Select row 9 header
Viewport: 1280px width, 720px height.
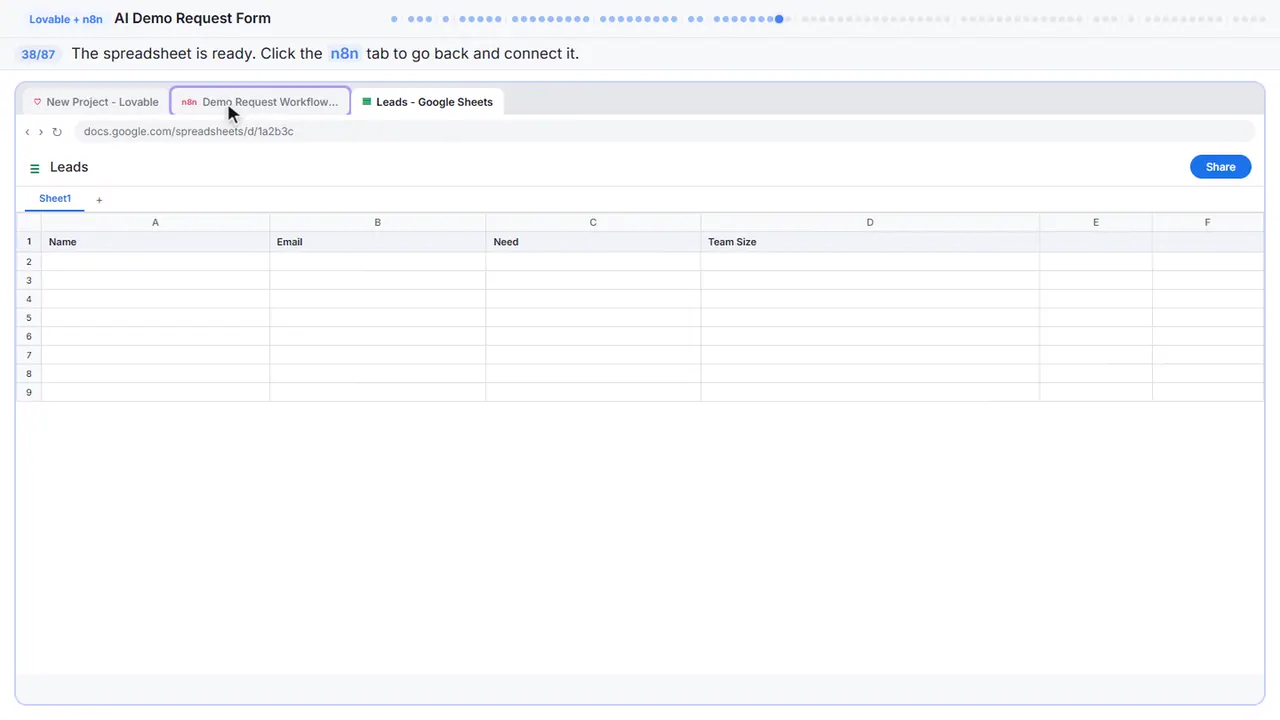(x=29, y=392)
